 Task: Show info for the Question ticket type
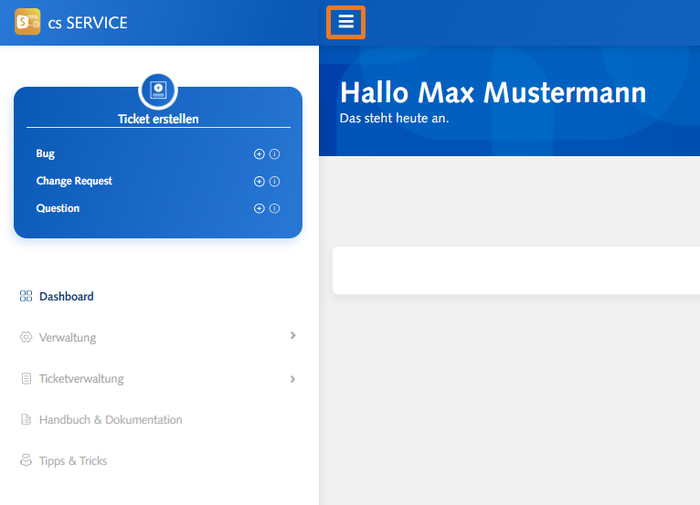pos(274,208)
